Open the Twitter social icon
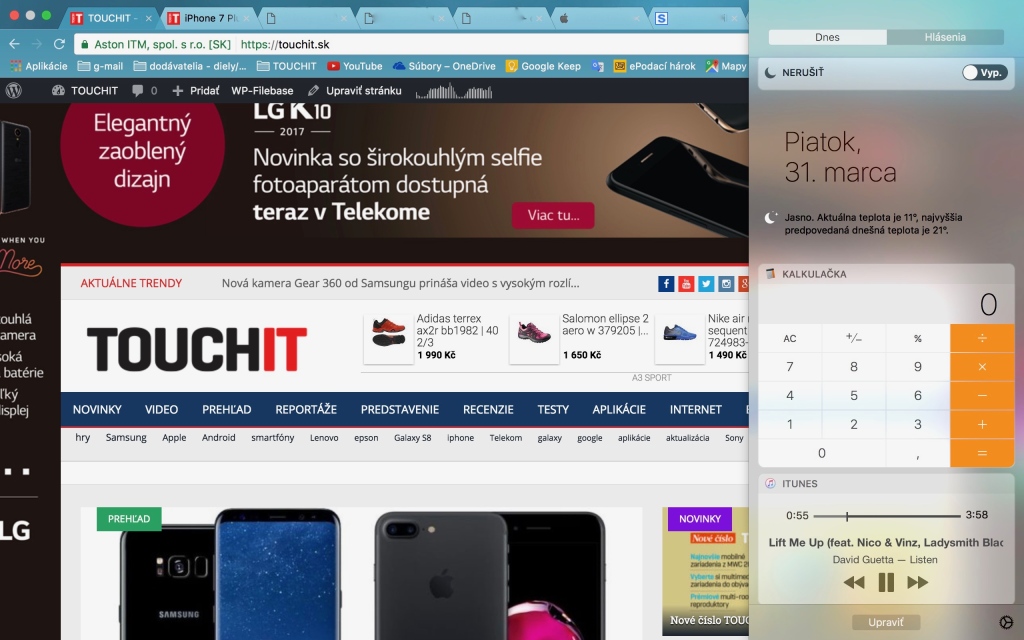This screenshot has height=640, width=1024. pos(706,284)
